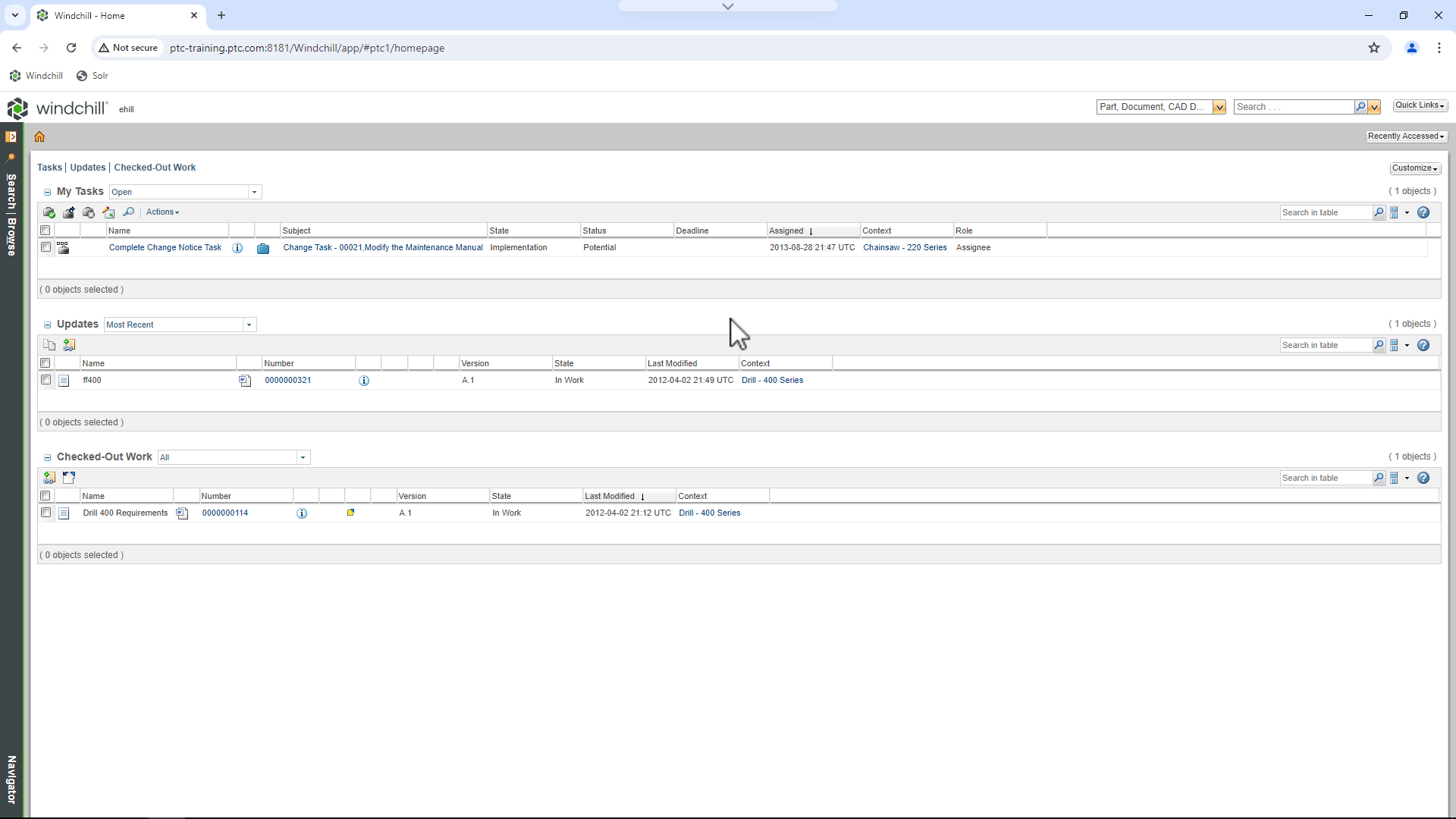Click the global search magnifier icon
Viewport: 1456px width, 819px height.
[x=1360, y=107]
